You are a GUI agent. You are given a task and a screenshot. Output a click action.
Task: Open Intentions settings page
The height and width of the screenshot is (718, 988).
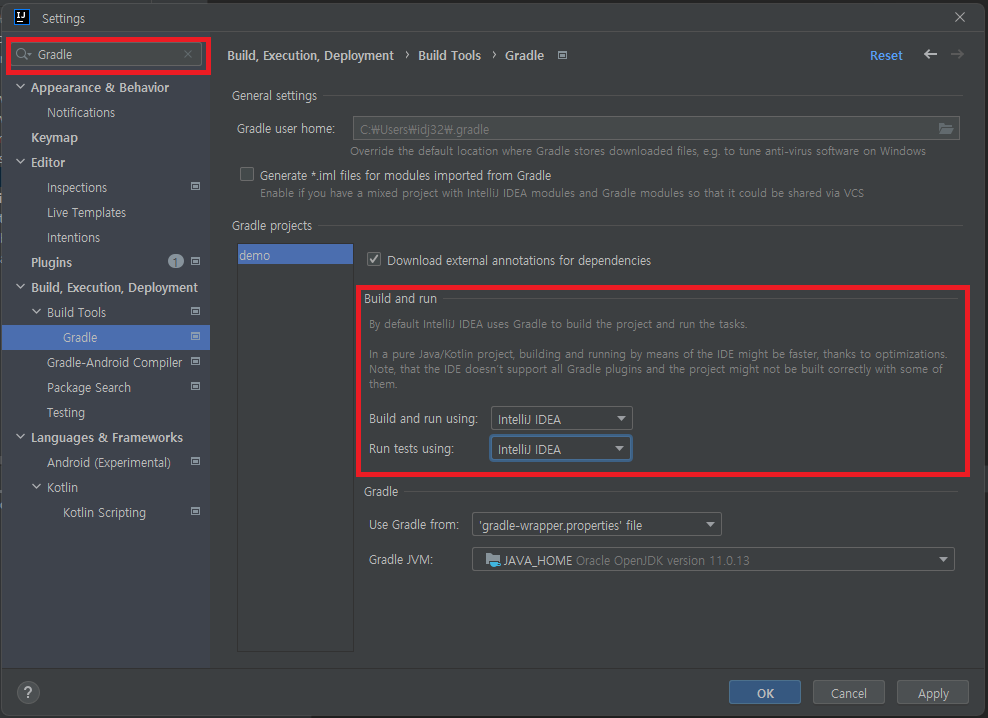coord(73,238)
